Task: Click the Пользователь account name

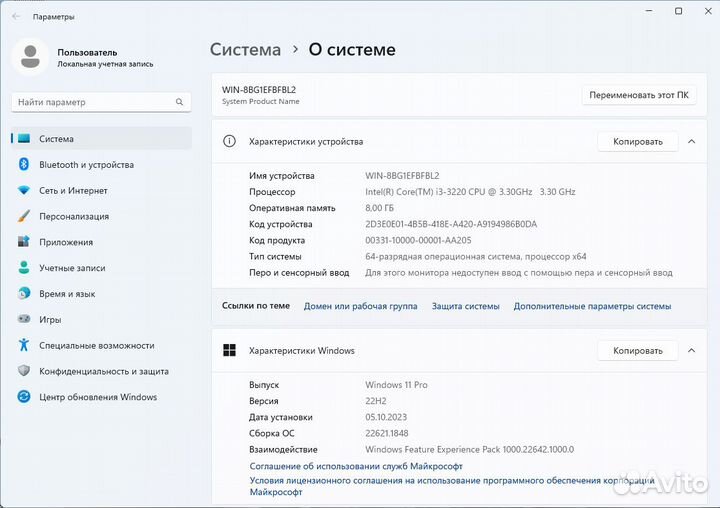Action: 87,52
